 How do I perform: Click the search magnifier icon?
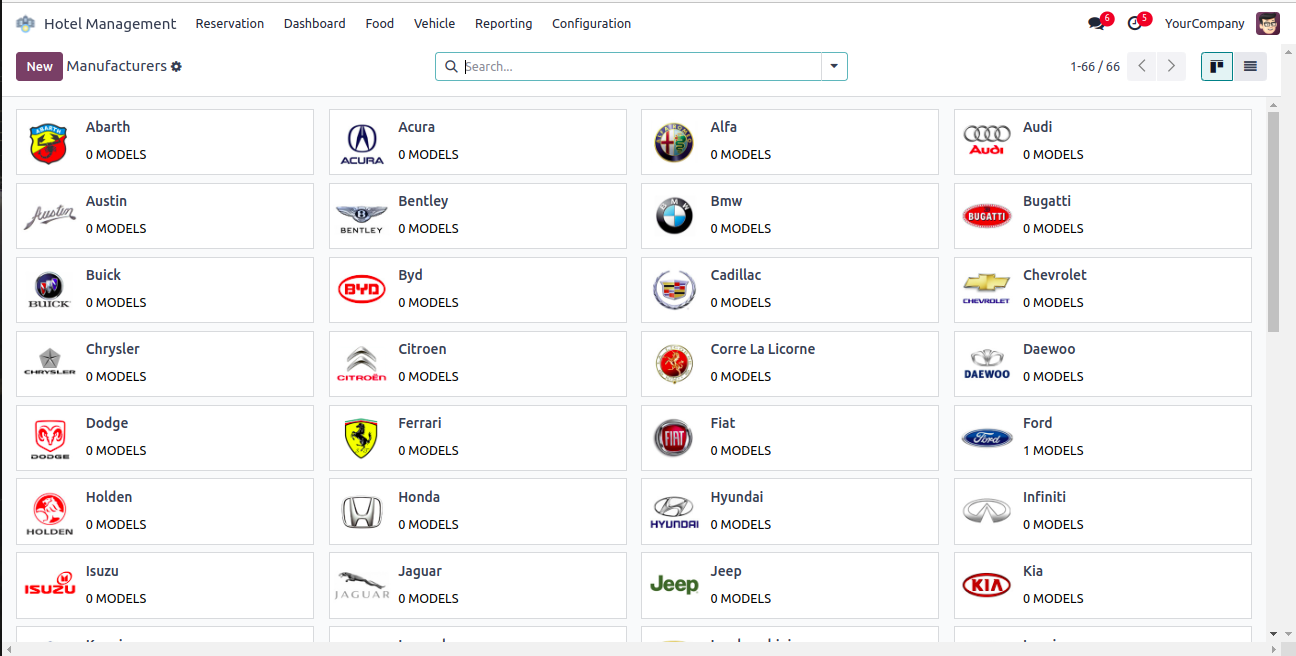(451, 67)
